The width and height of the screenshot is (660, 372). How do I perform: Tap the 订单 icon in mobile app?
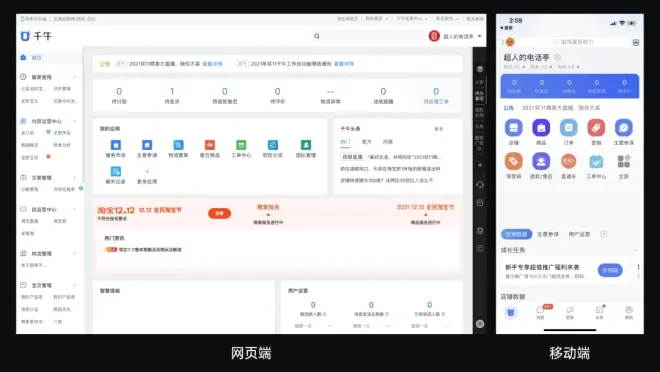coord(569,128)
